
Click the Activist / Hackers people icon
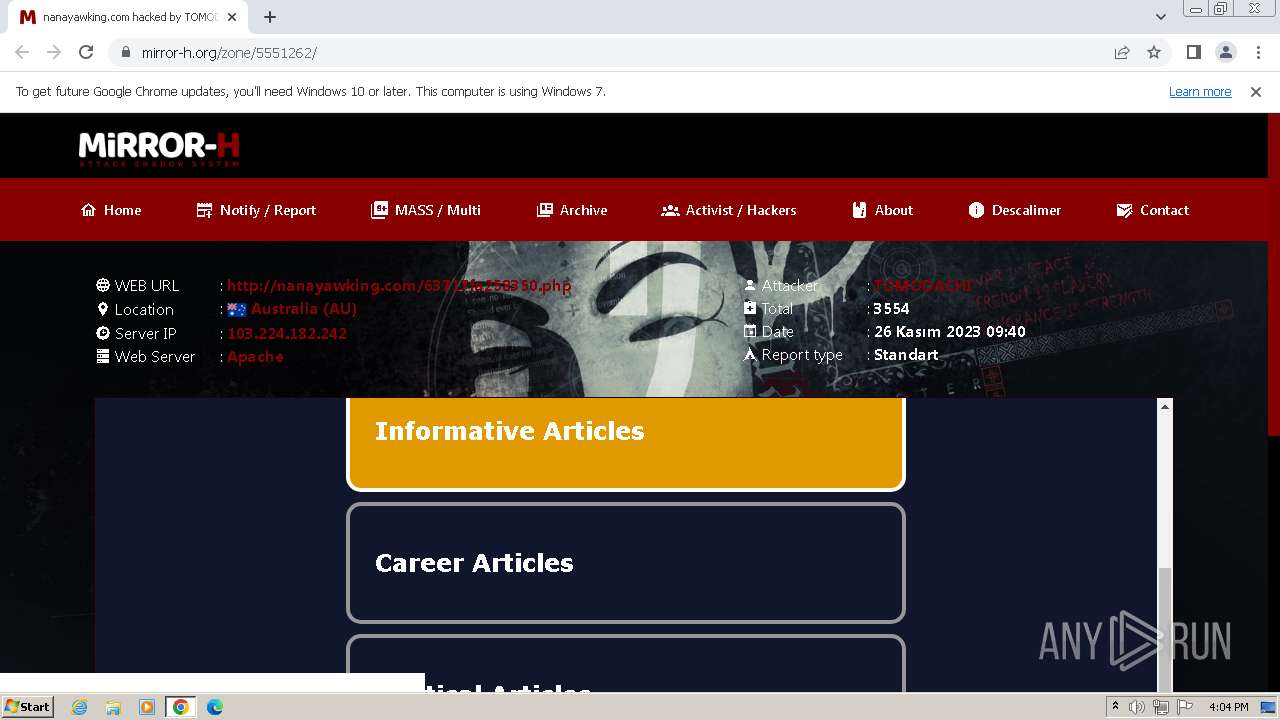[670, 210]
